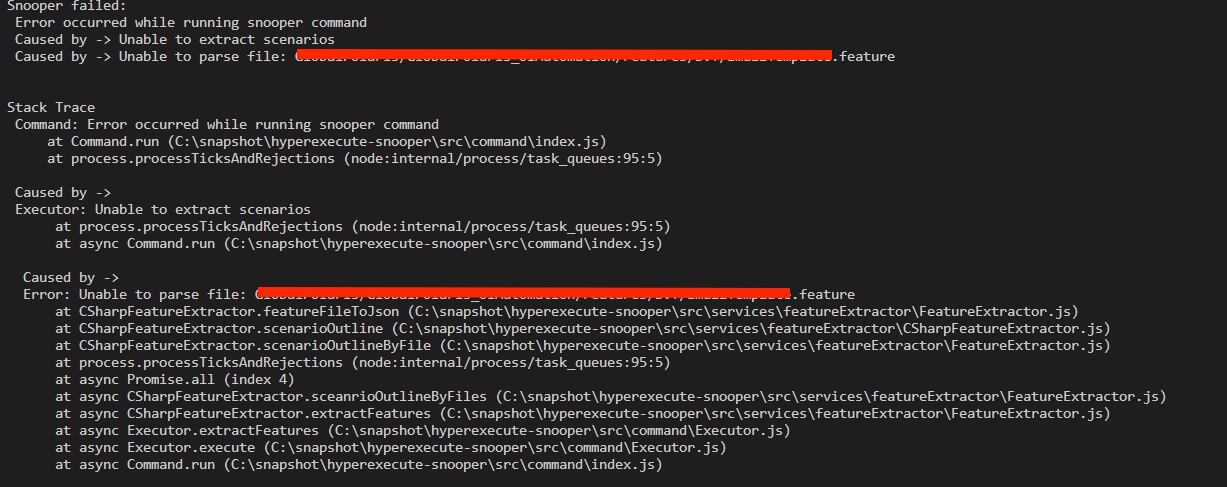Screen dimensions: 1227x487
Task: Click "Command: Error occurred while running snooper" line
Action: click(227, 124)
